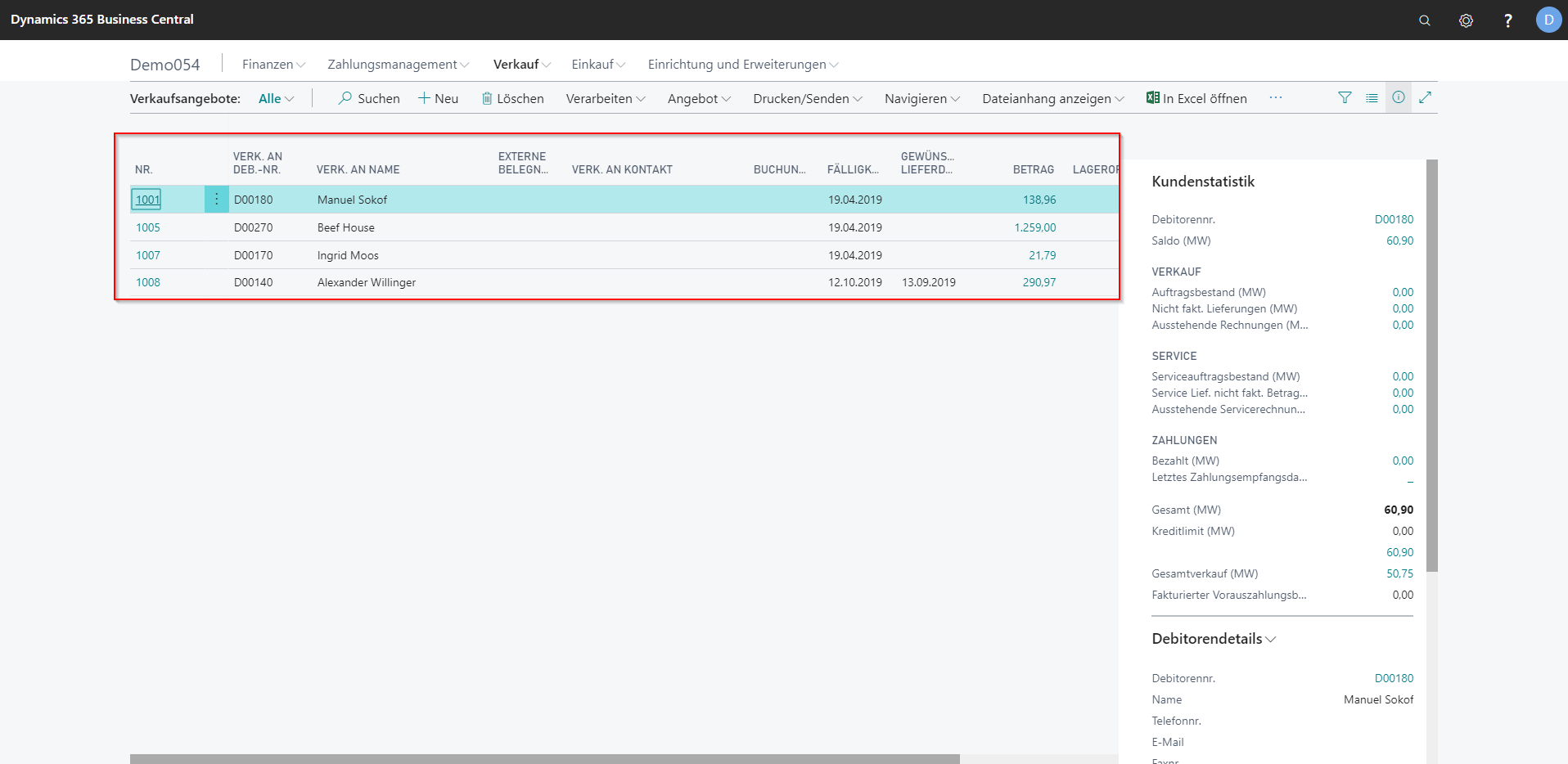Toggle the FactBox info pane icon
This screenshot has width=1568, height=764.
click(x=1399, y=97)
